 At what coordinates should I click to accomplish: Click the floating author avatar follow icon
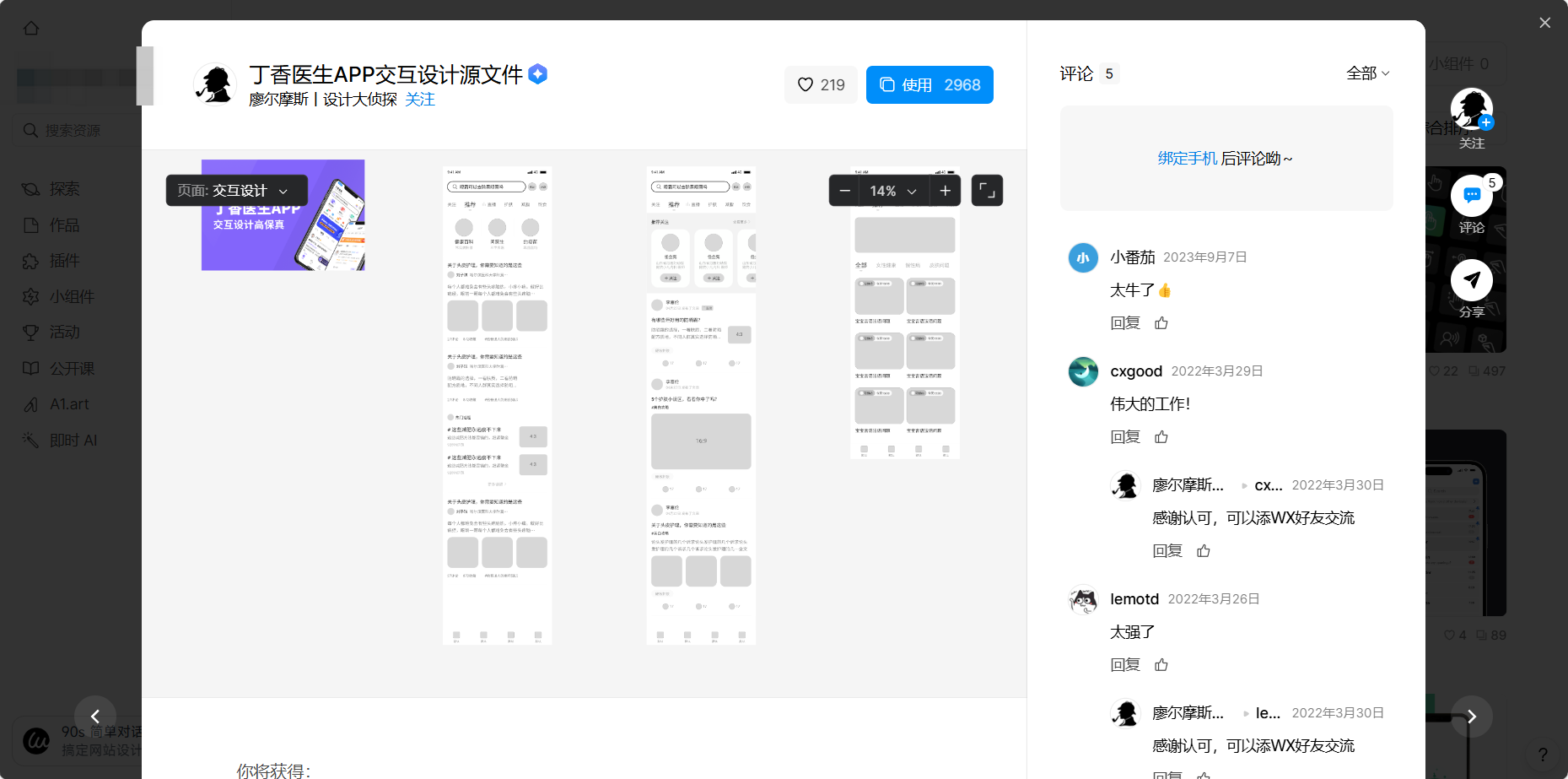1472,110
